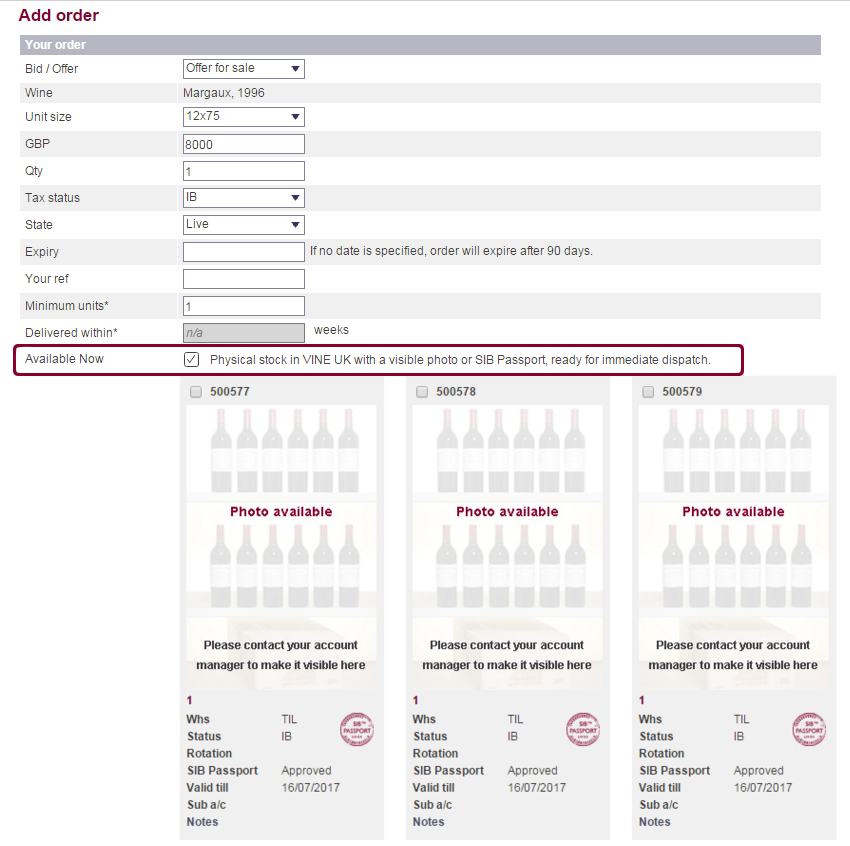Screen dimensions: 850x846
Task: Open the photo thumbnail for lot 500577
Action: (x=281, y=547)
